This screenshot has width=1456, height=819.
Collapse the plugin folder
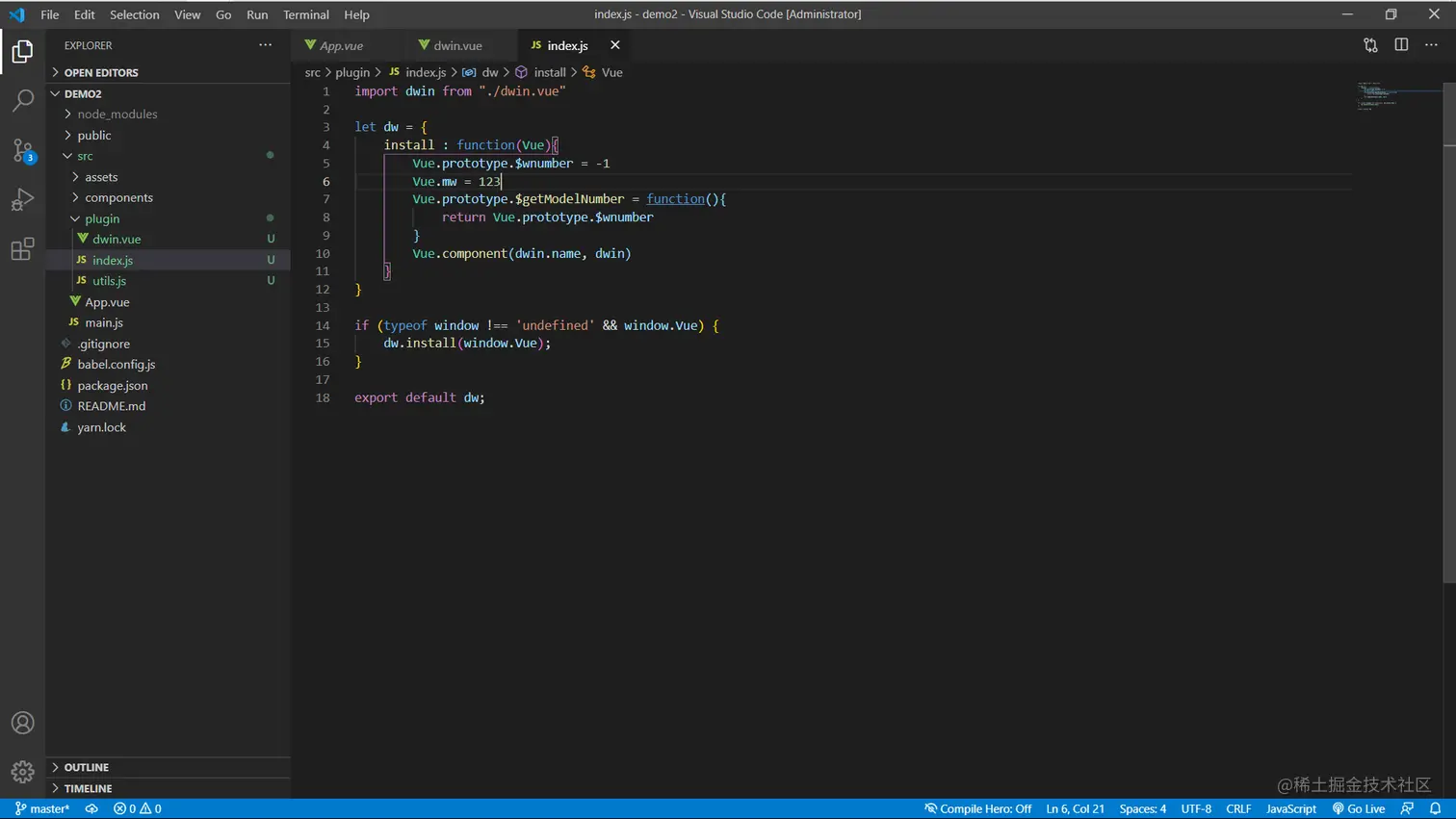click(102, 218)
